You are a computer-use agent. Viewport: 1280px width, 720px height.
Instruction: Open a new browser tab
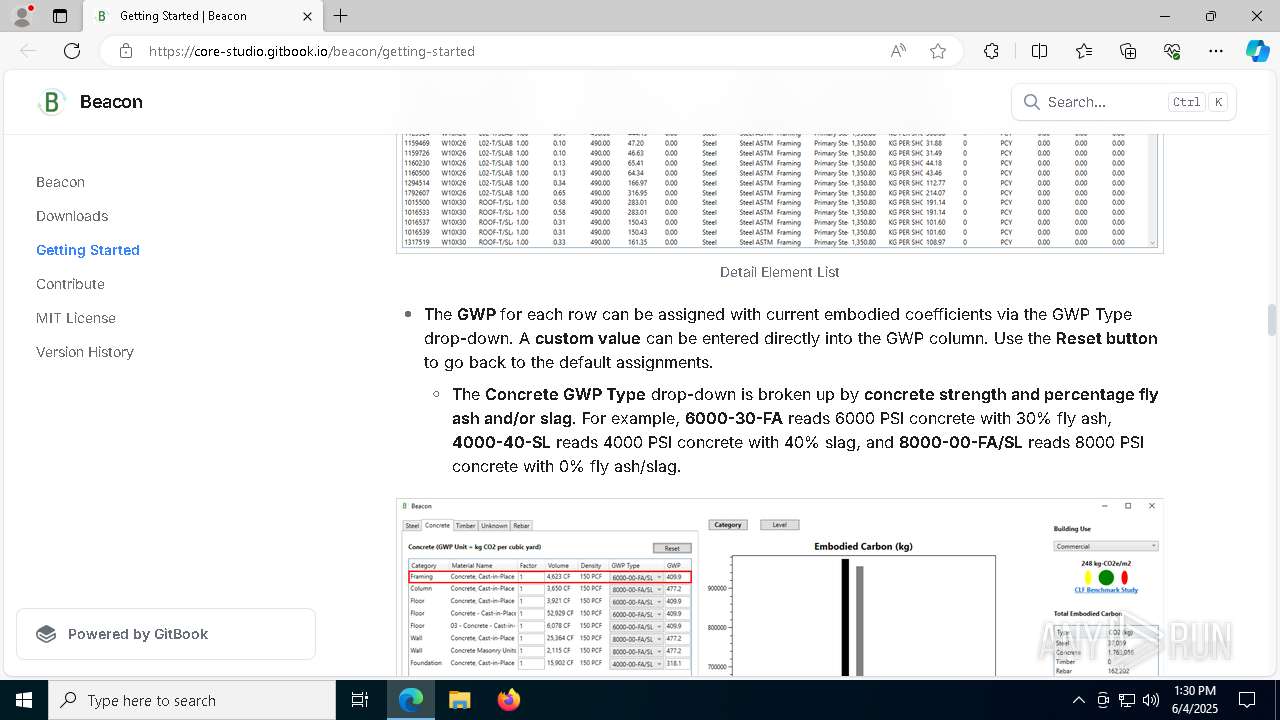[341, 16]
